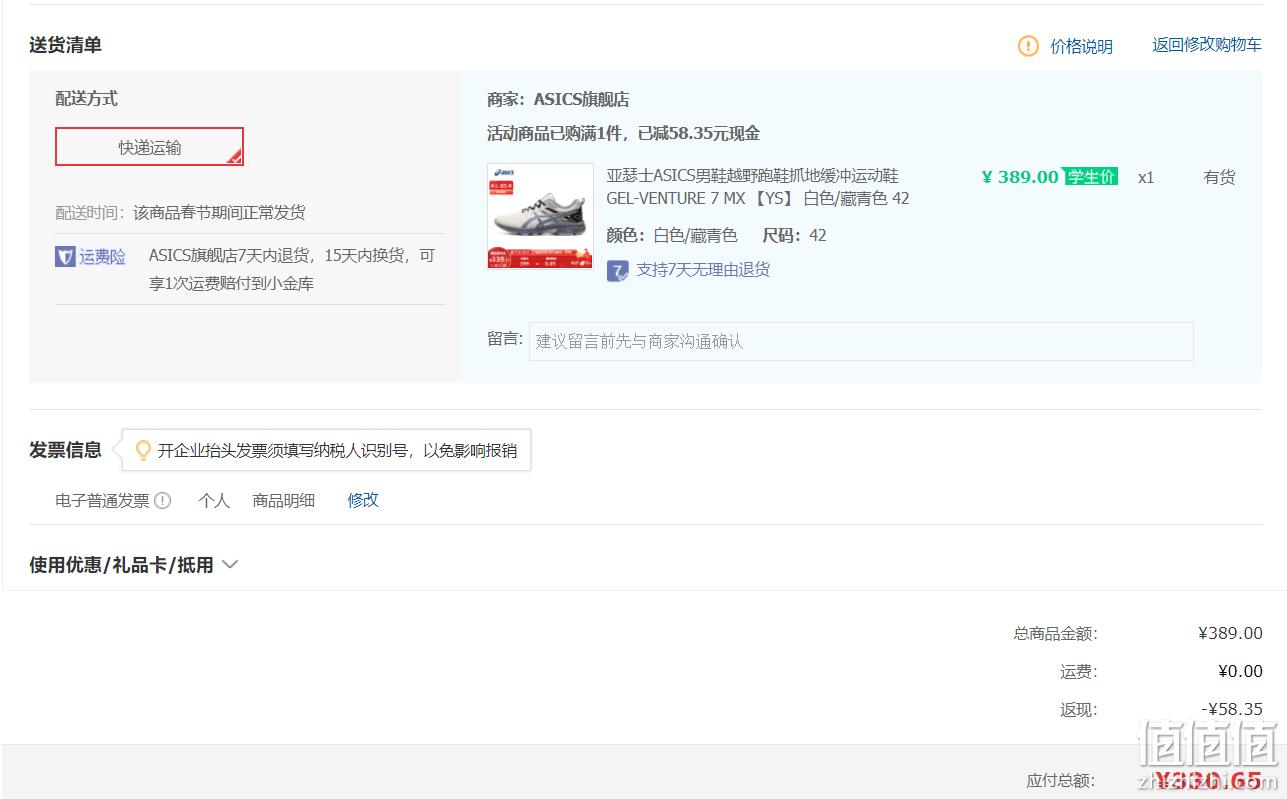Click the 7-day return badge icon
The width and height of the screenshot is (1287, 799).
click(x=618, y=270)
